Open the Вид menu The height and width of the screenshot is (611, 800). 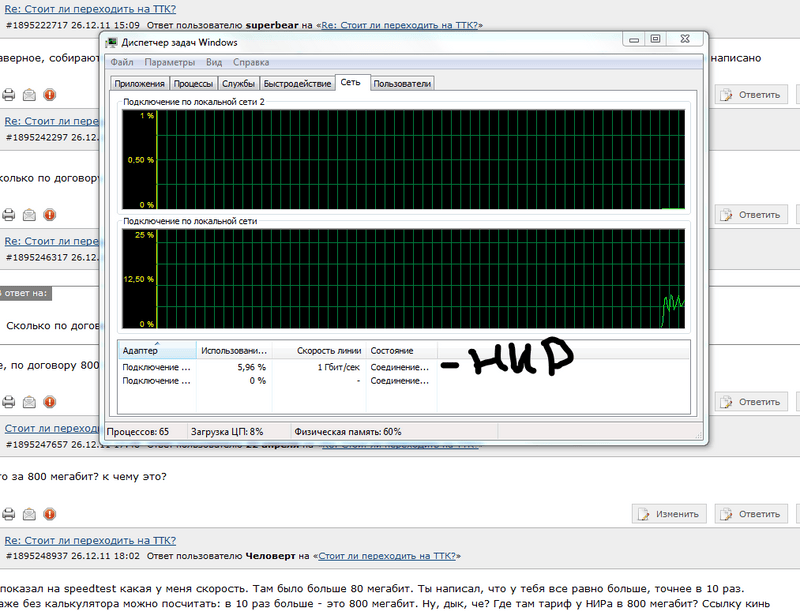(x=214, y=62)
